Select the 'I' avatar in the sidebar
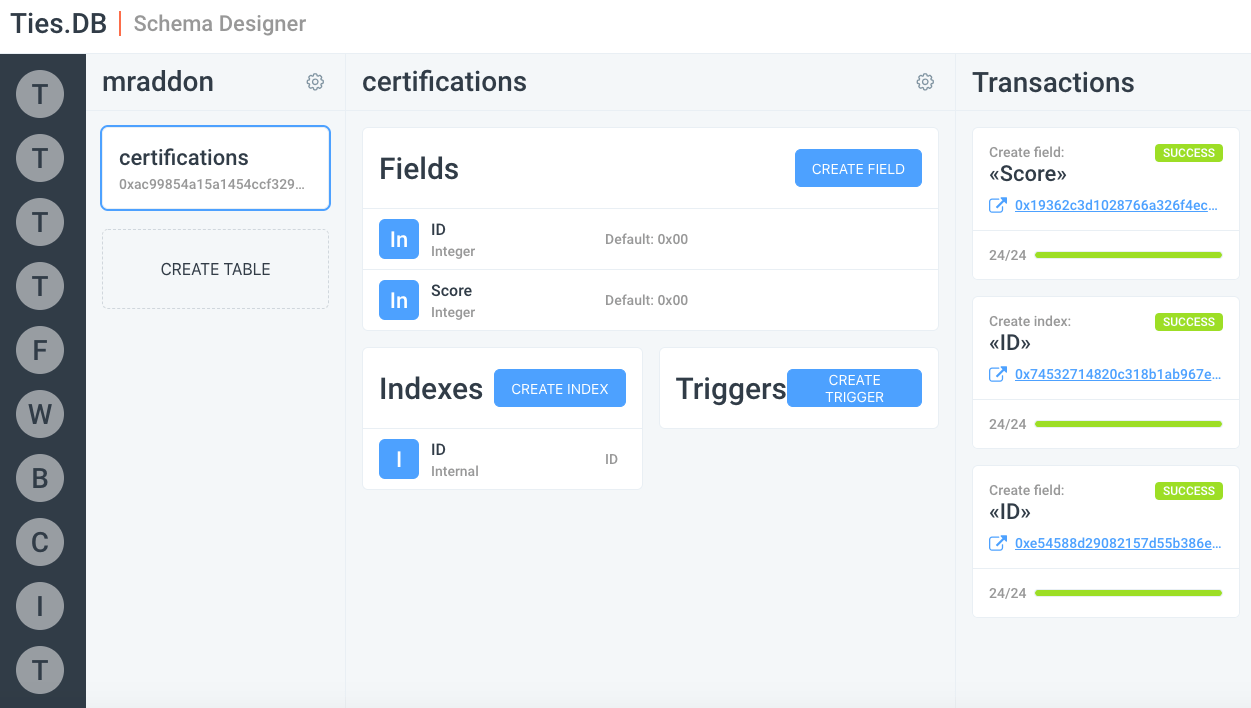Screen dimensions: 1251x708 (40, 606)
